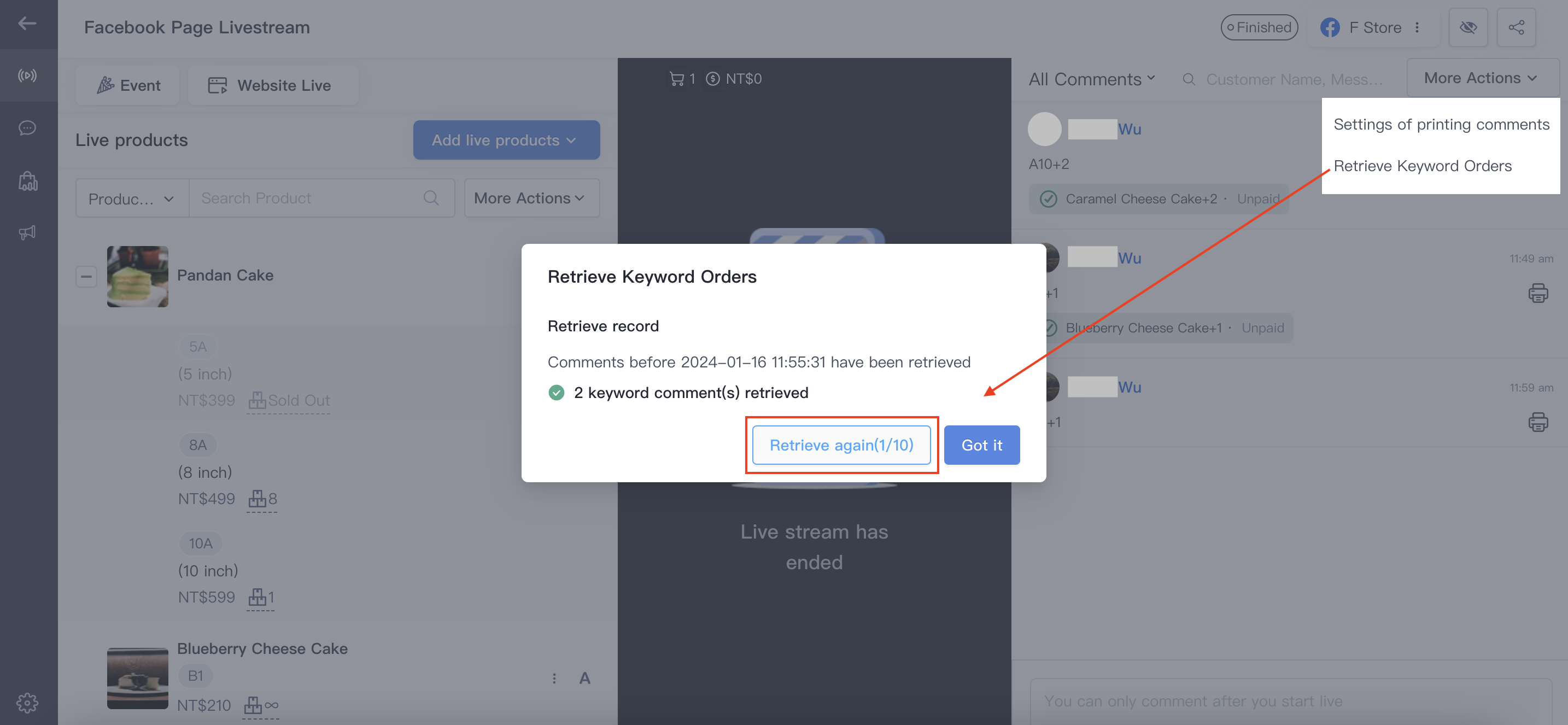Go back with the left arrow icon
The height and width of the screenshot is (725, 1568).
[27, 24]
